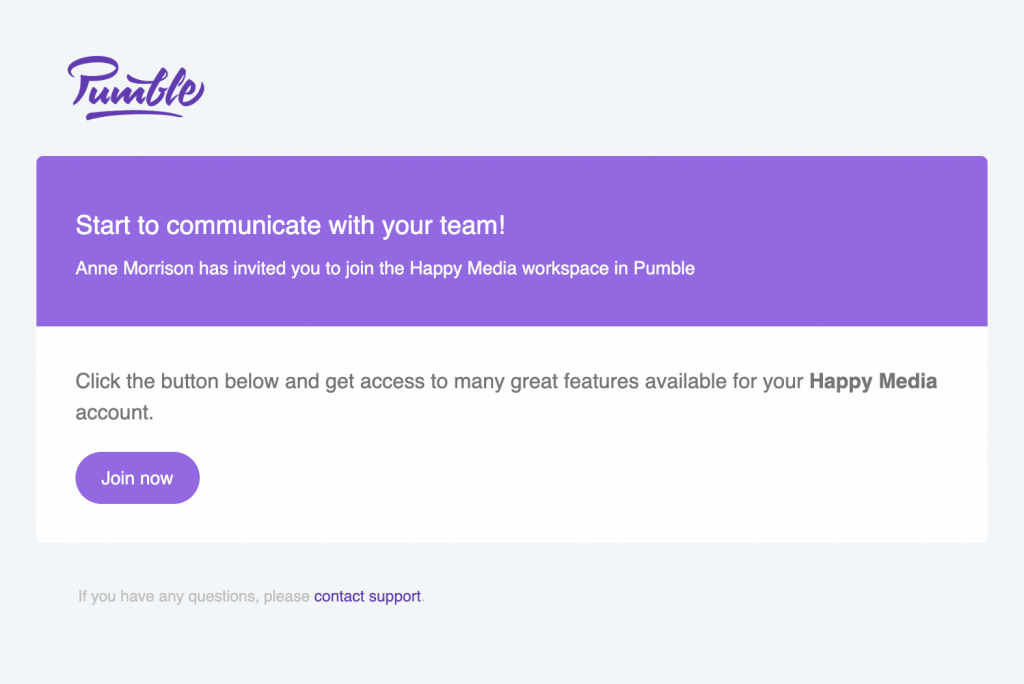Click the underline swoosh beneath the Pumble logo
Screen dimensions: 1024x684
(x=134, y=115)
